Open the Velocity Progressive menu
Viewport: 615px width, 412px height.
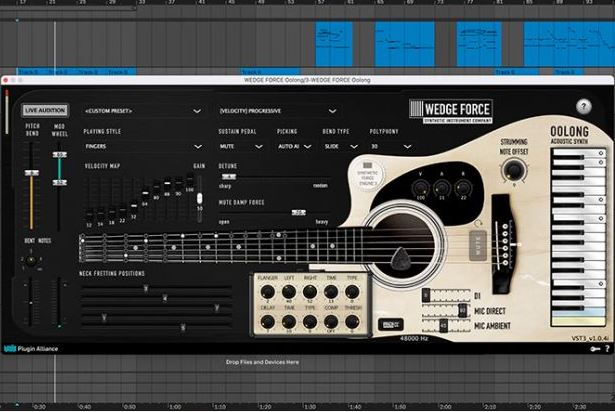278,111
